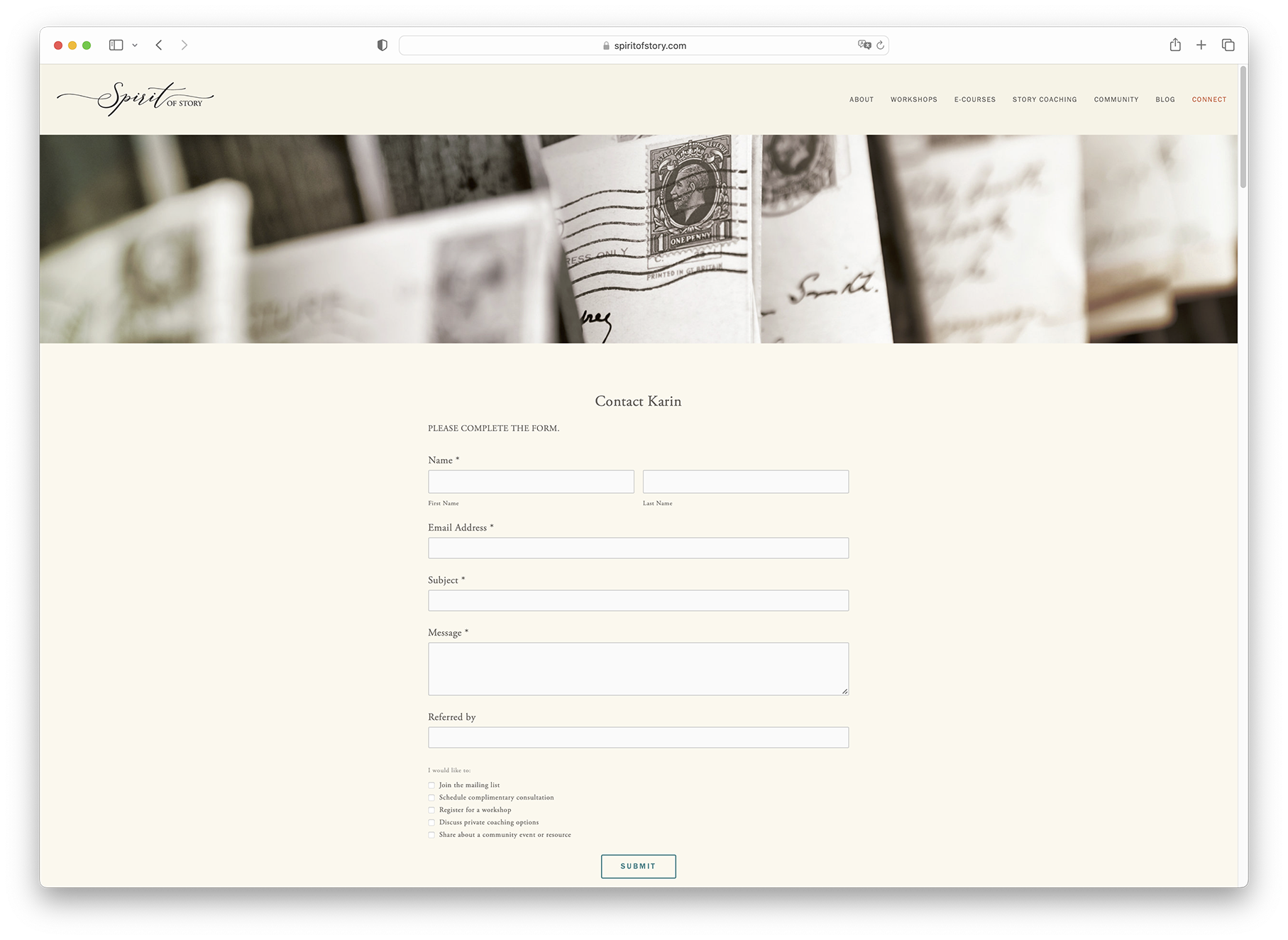This screenshot has width=1288, height=940.
Task: Click the 'PLEASE COMPLETE THE FORM.' text
Action: click(x=494, y=428)
